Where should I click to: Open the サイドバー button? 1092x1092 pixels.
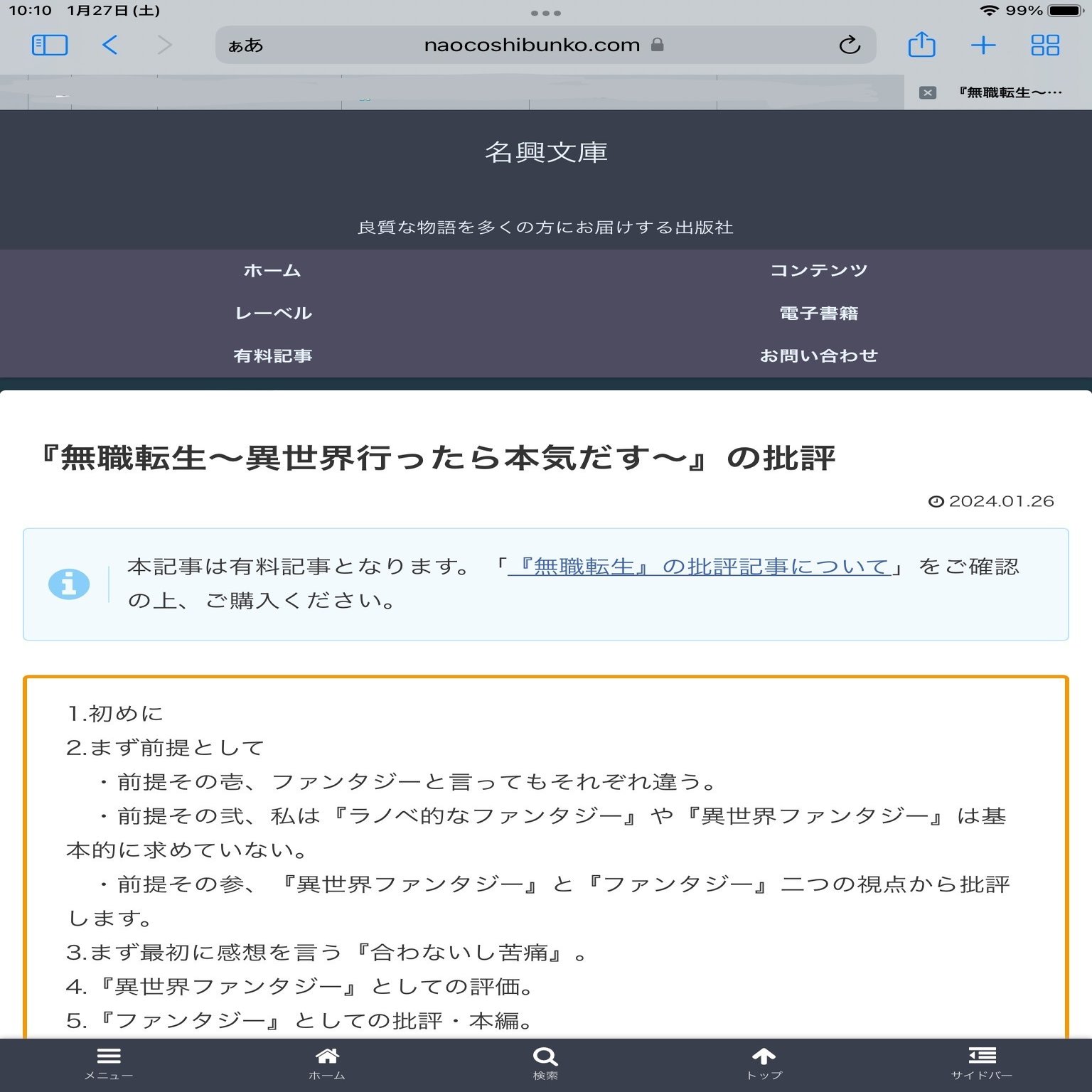982,1064
